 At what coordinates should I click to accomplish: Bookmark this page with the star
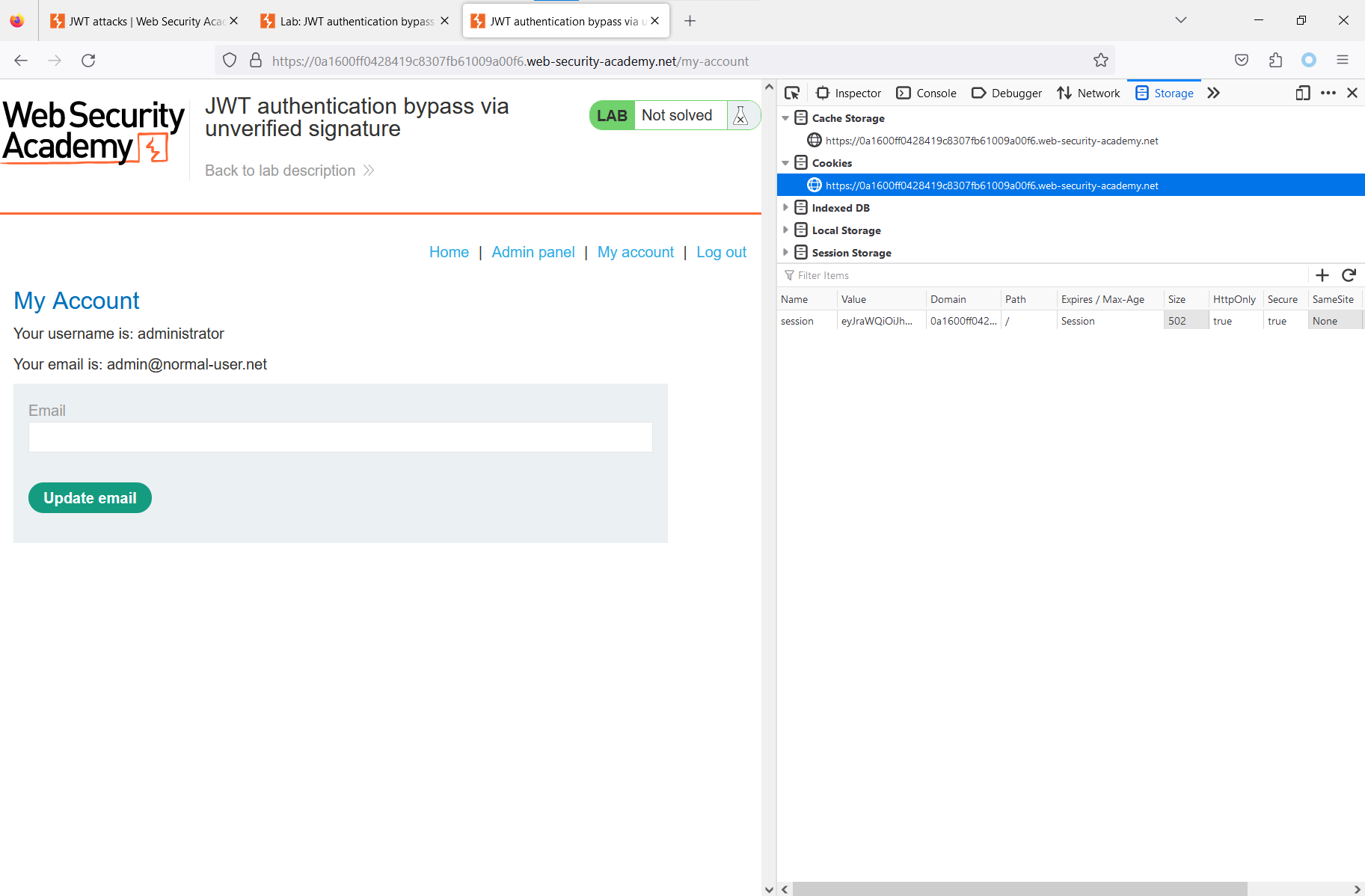click(1100, 61)
